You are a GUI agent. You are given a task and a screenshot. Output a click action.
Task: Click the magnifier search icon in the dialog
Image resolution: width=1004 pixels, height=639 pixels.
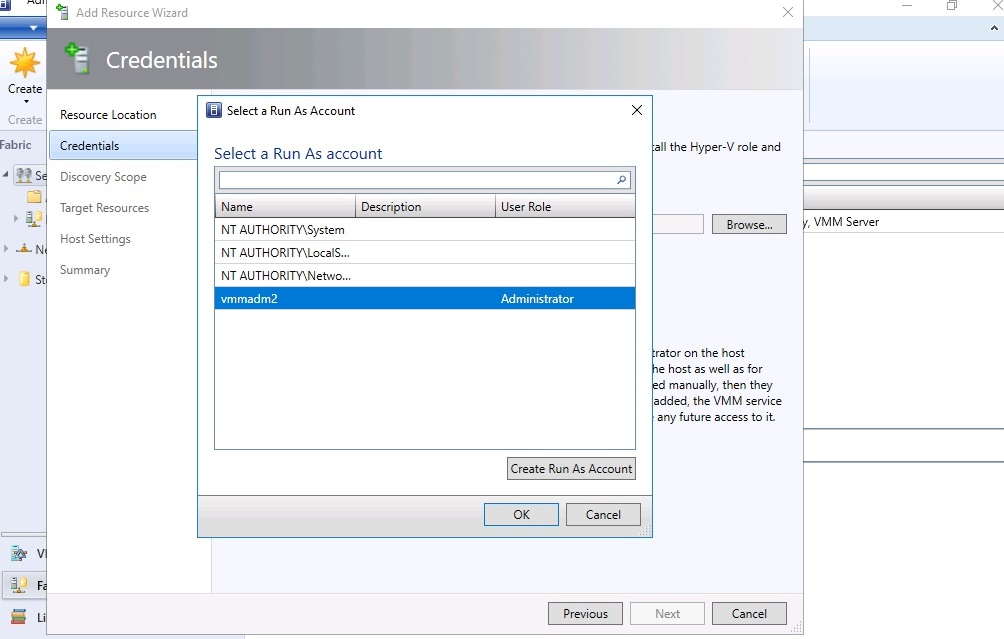[x=622, y=179]
